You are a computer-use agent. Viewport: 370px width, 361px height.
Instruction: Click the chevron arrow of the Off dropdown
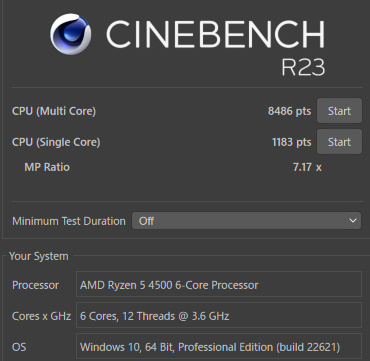click(353, 221)
